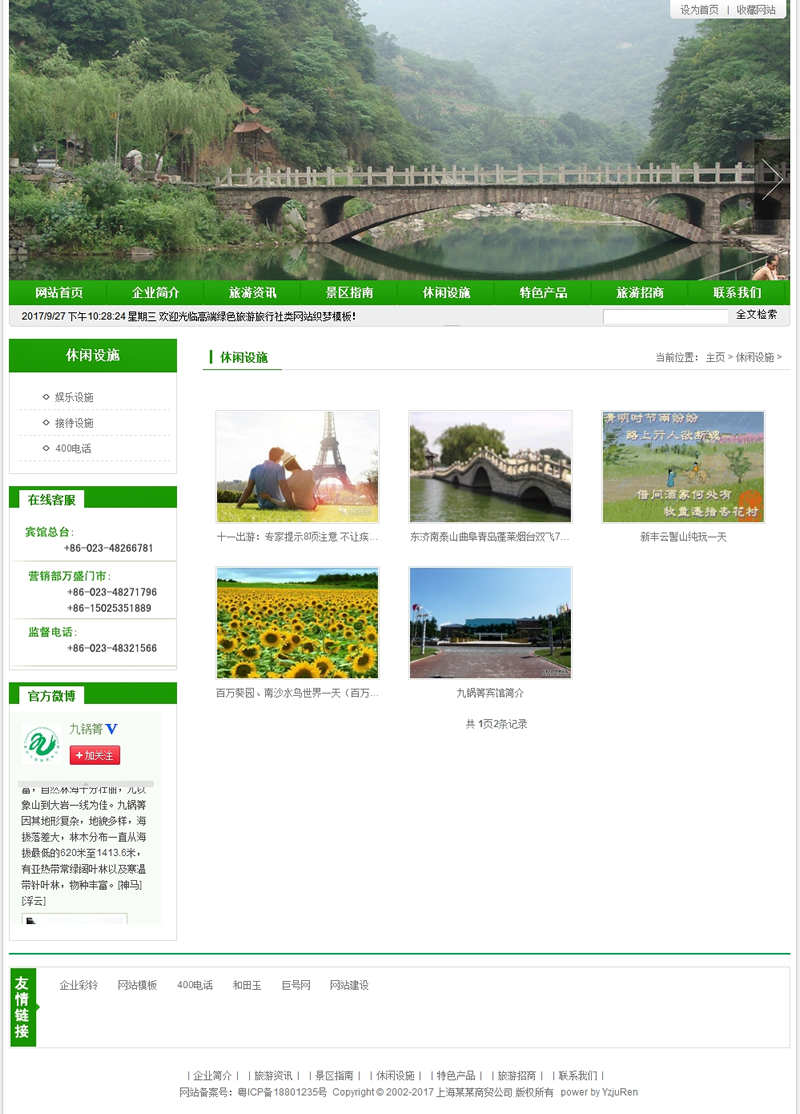Viewport: 800px width, 1114px height.
Task: Click the blue V verified badge
Action: point(112,729)
